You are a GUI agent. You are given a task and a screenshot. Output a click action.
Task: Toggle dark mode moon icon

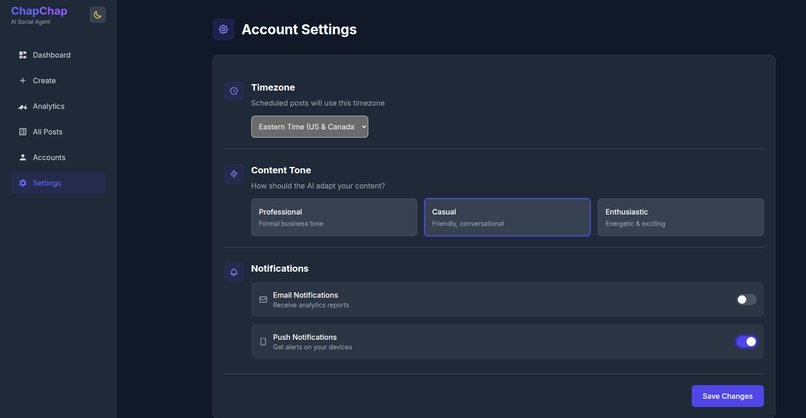click(x=97, y=14)
